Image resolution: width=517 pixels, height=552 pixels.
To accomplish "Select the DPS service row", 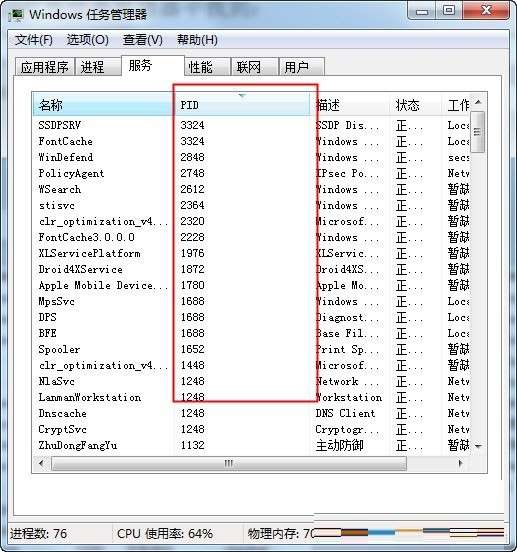I will [252, 318].
